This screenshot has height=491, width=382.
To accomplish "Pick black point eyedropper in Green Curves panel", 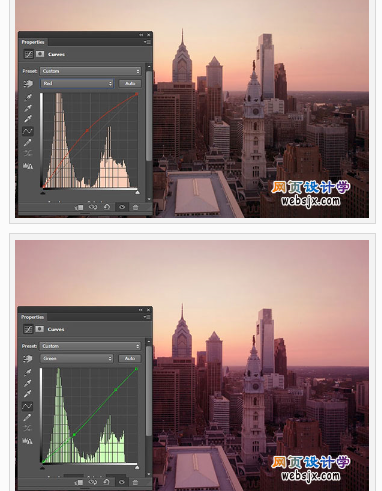I will click(28, 372).
